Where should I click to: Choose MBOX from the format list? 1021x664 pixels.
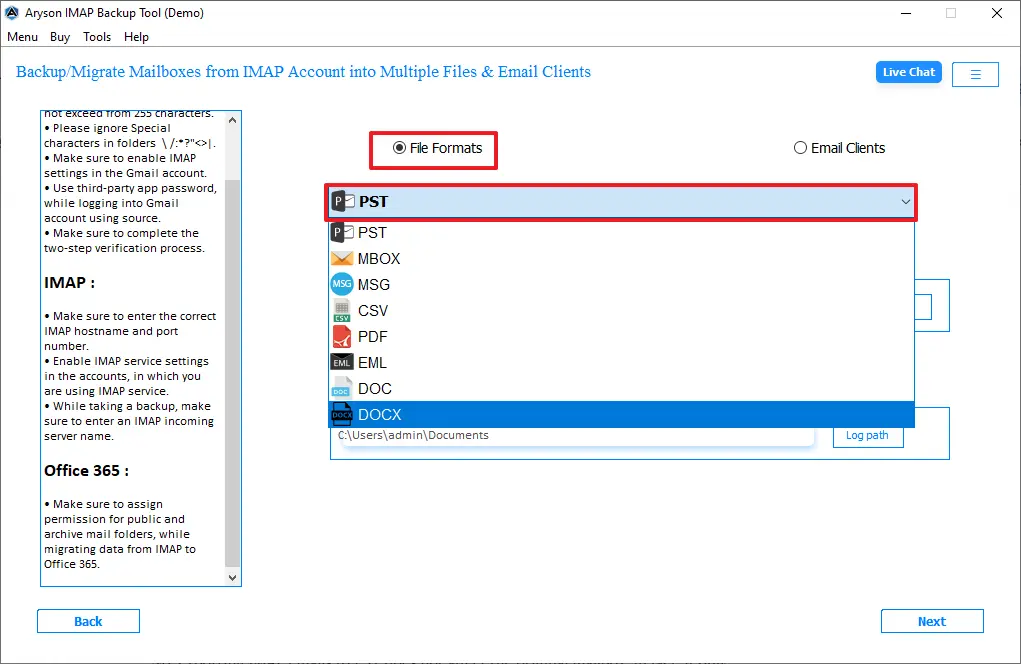click(x=621, y=258)
